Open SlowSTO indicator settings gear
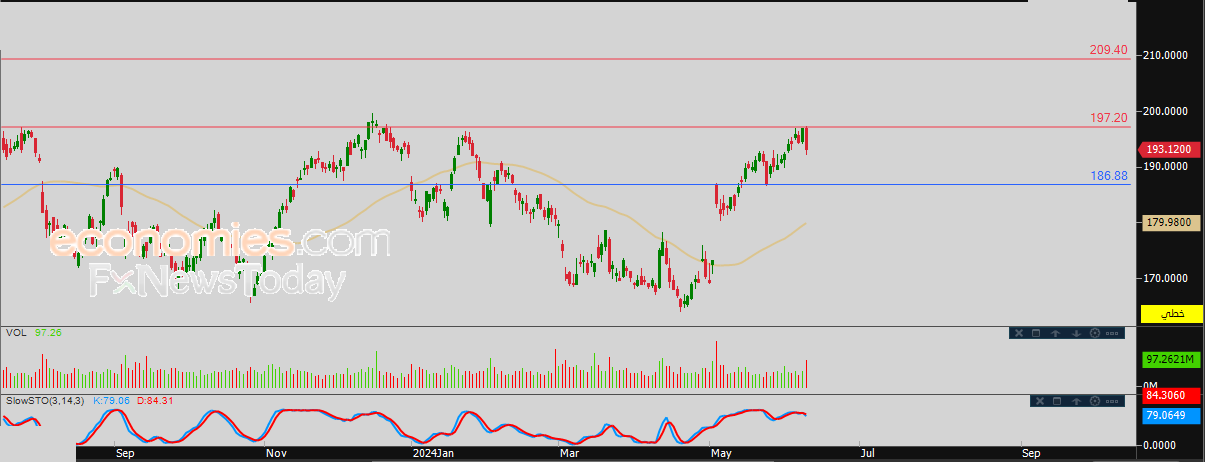Image resolution: width=1205 pixels, height=462 pixels. tap(1095, 401)
